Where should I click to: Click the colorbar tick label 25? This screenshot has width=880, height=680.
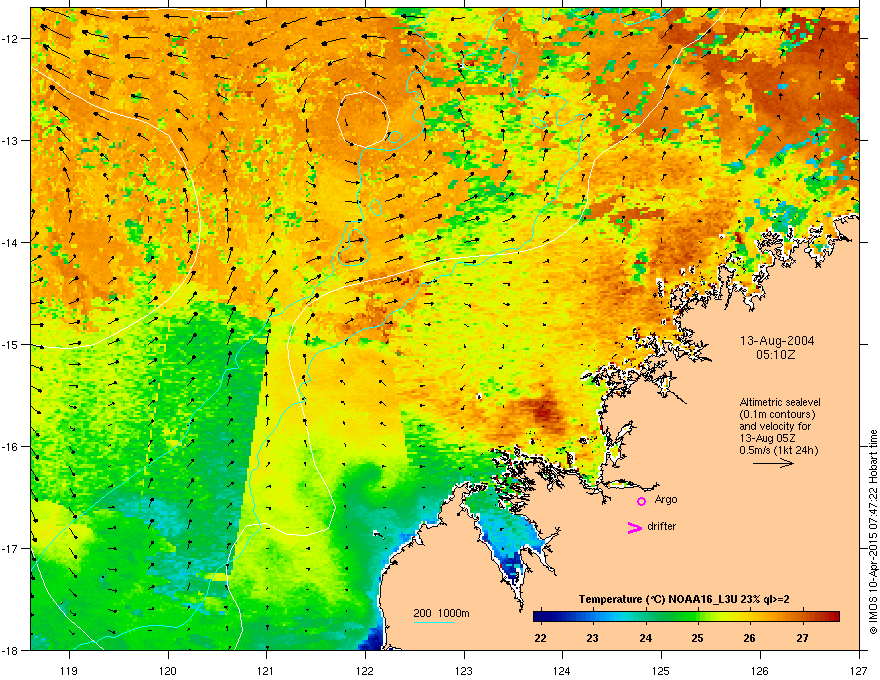tap(697, 638)
